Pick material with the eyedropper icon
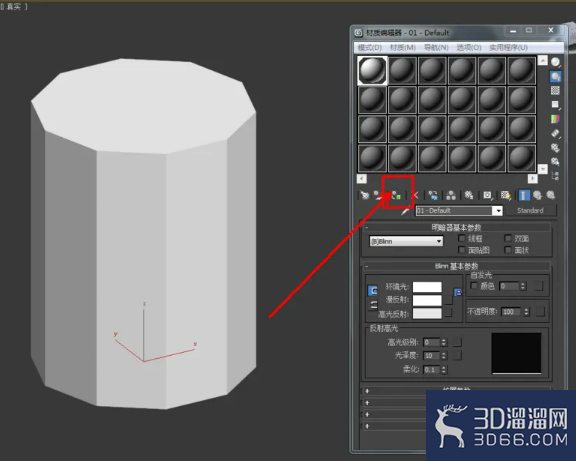The image size is (576, 461). pyautogui.click(x=405, y=211)
